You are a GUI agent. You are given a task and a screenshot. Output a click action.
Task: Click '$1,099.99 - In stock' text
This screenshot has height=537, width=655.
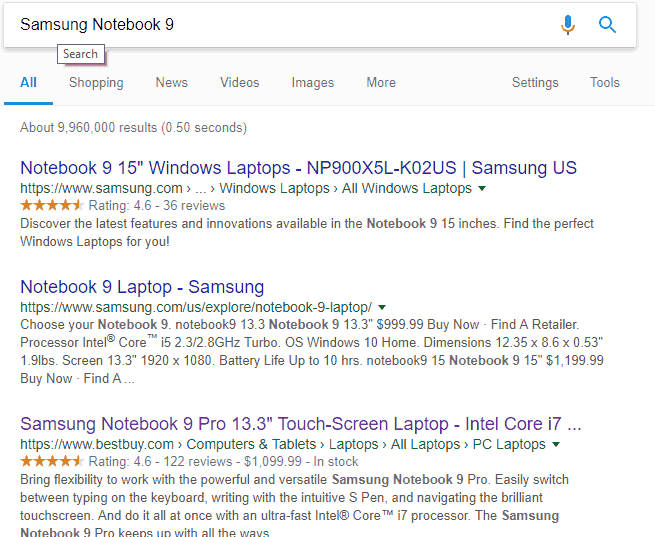(301, 461)
